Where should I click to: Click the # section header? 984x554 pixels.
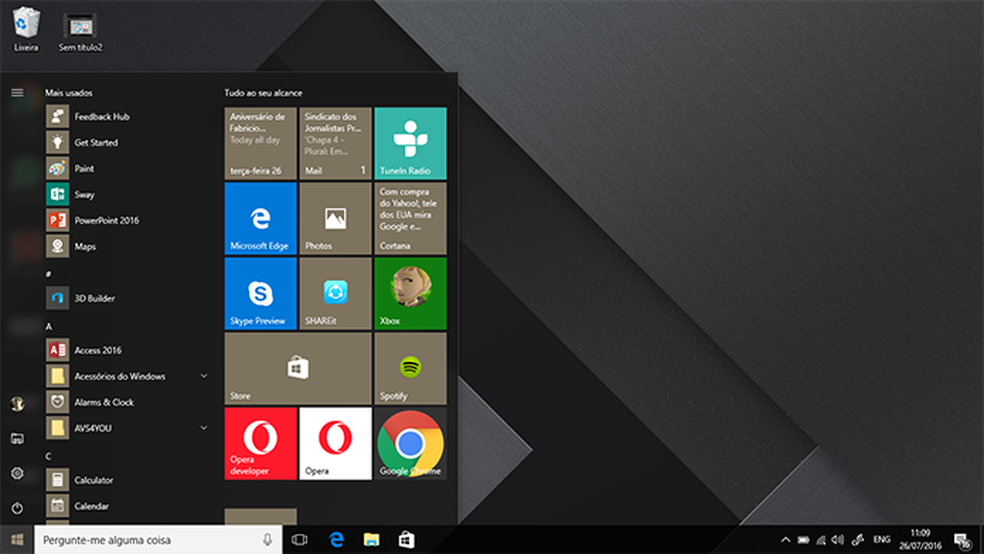click(48, 274)
